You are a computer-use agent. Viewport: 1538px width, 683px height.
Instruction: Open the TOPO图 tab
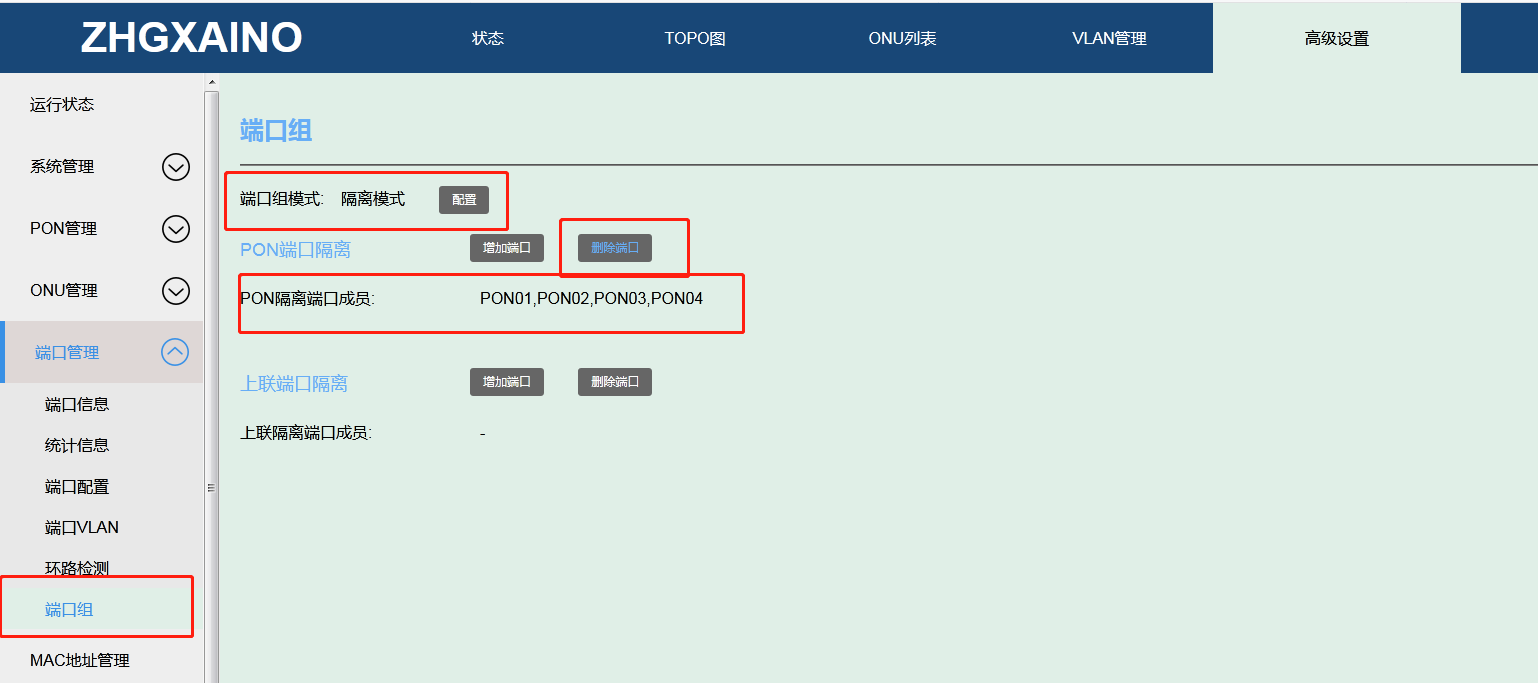(x=695, y=39)
